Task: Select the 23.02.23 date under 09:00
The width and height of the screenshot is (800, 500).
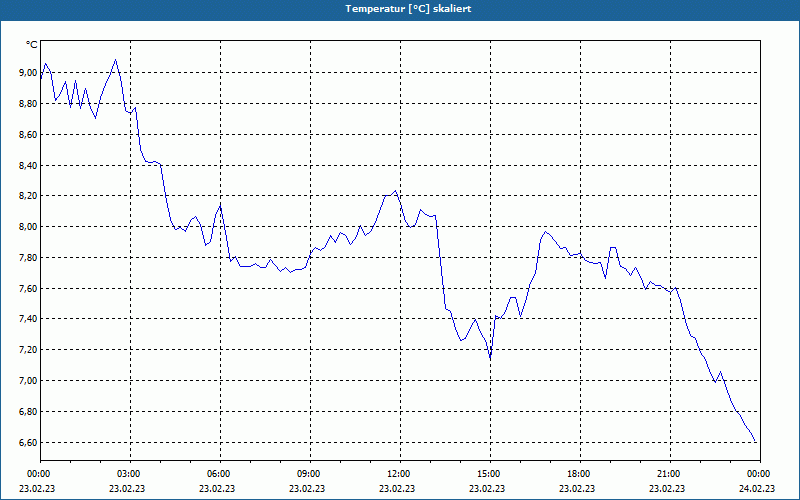Action: (307, 488)
